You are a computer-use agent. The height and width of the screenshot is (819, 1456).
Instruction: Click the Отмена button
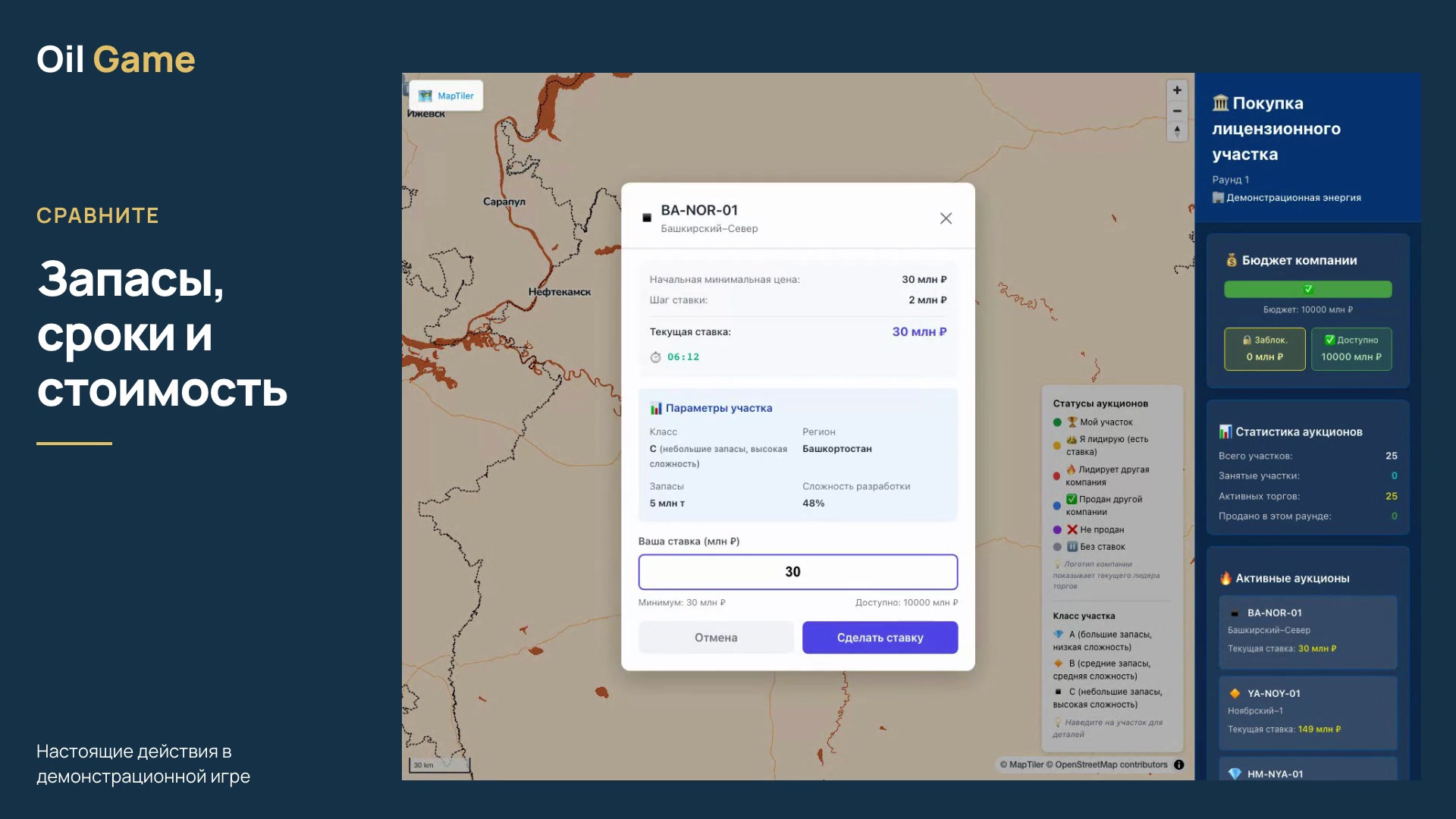(x=716, y=638)
